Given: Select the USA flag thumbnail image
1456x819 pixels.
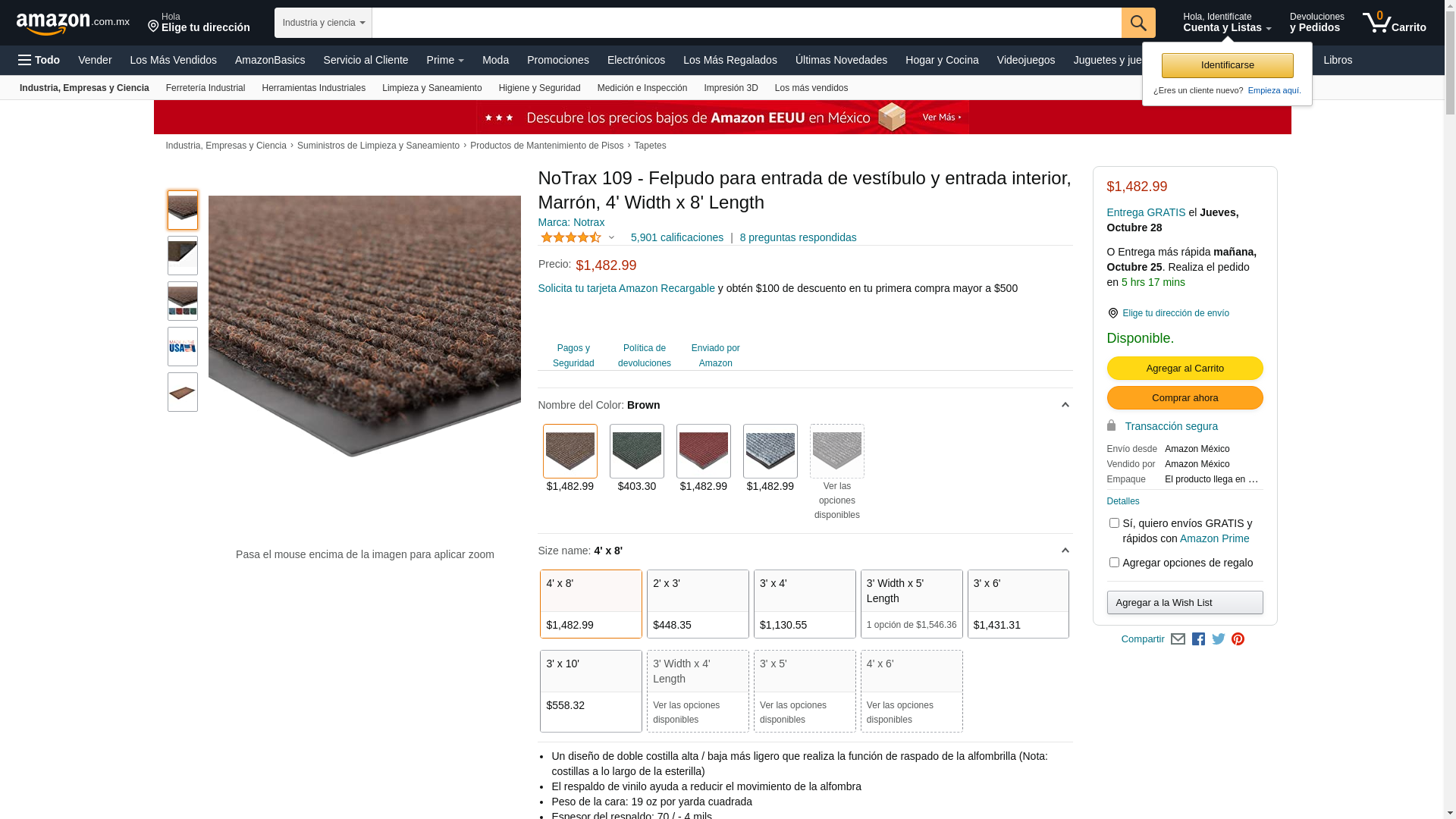Looking at the screenshot, I should (183, 347).
